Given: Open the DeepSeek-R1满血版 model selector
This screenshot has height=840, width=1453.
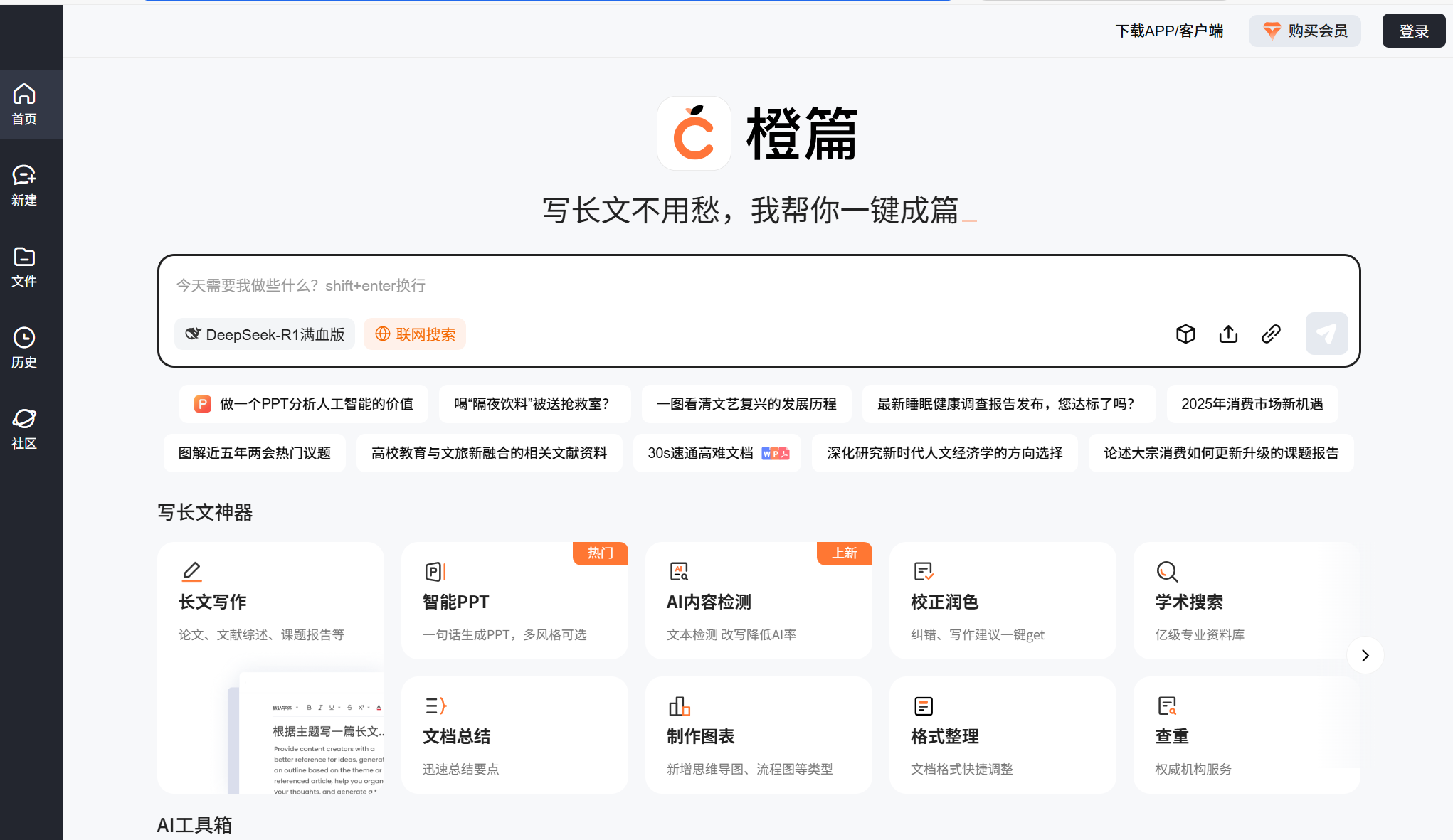Looking at the screenshot, I should pos(265,334).
